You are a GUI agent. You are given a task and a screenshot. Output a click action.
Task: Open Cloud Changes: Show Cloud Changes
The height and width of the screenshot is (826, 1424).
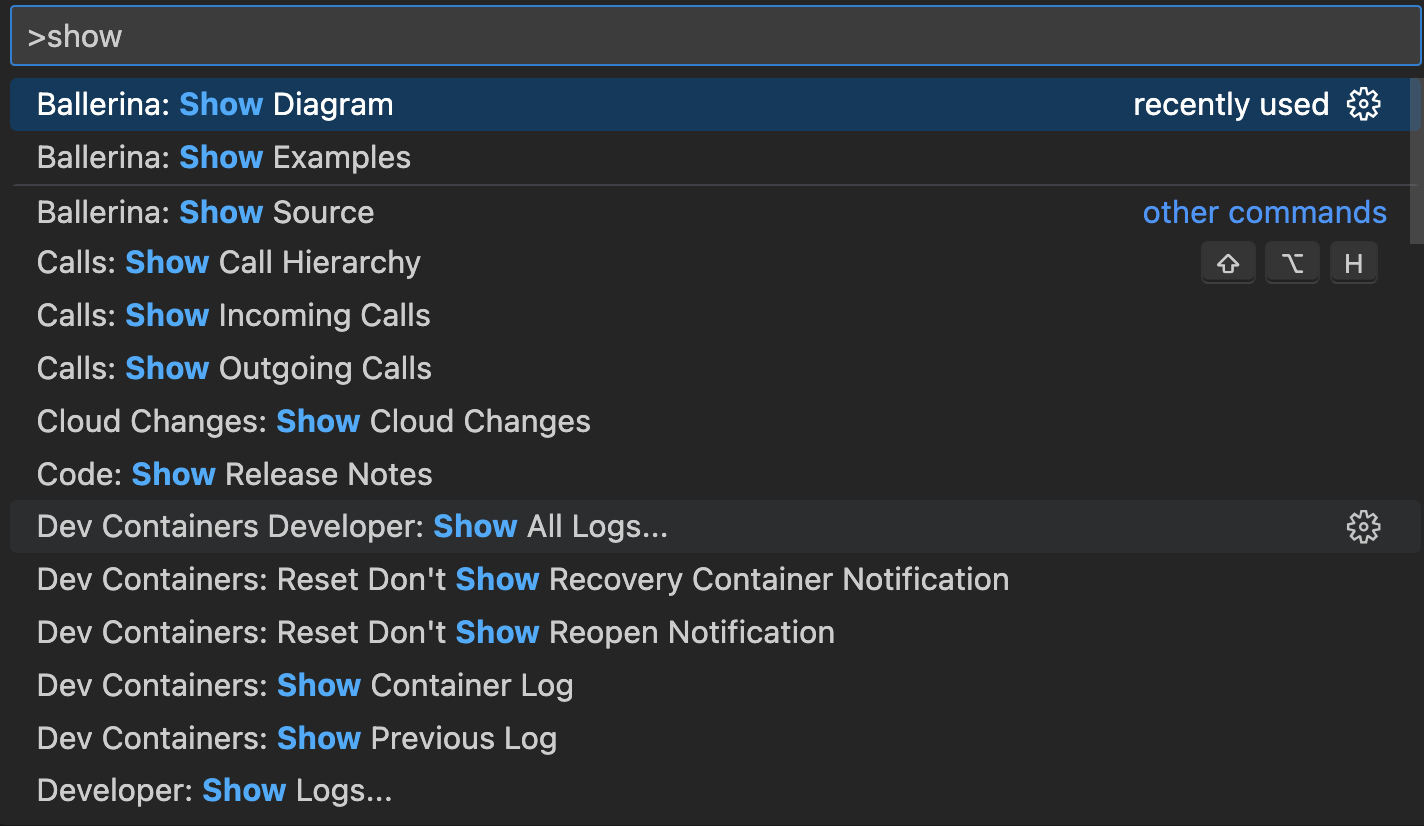[710, 421]
